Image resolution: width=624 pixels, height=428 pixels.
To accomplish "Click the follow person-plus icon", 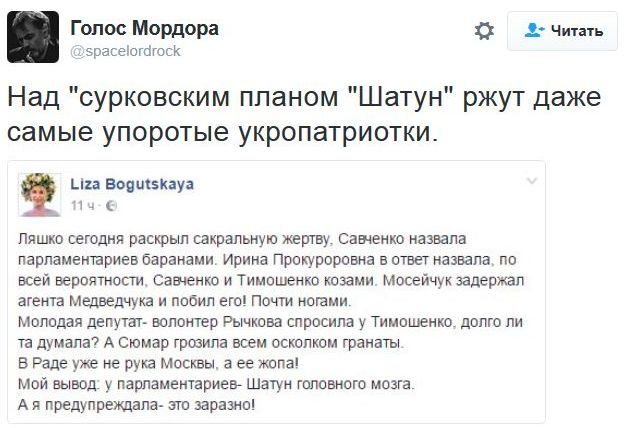I will 533,31.
